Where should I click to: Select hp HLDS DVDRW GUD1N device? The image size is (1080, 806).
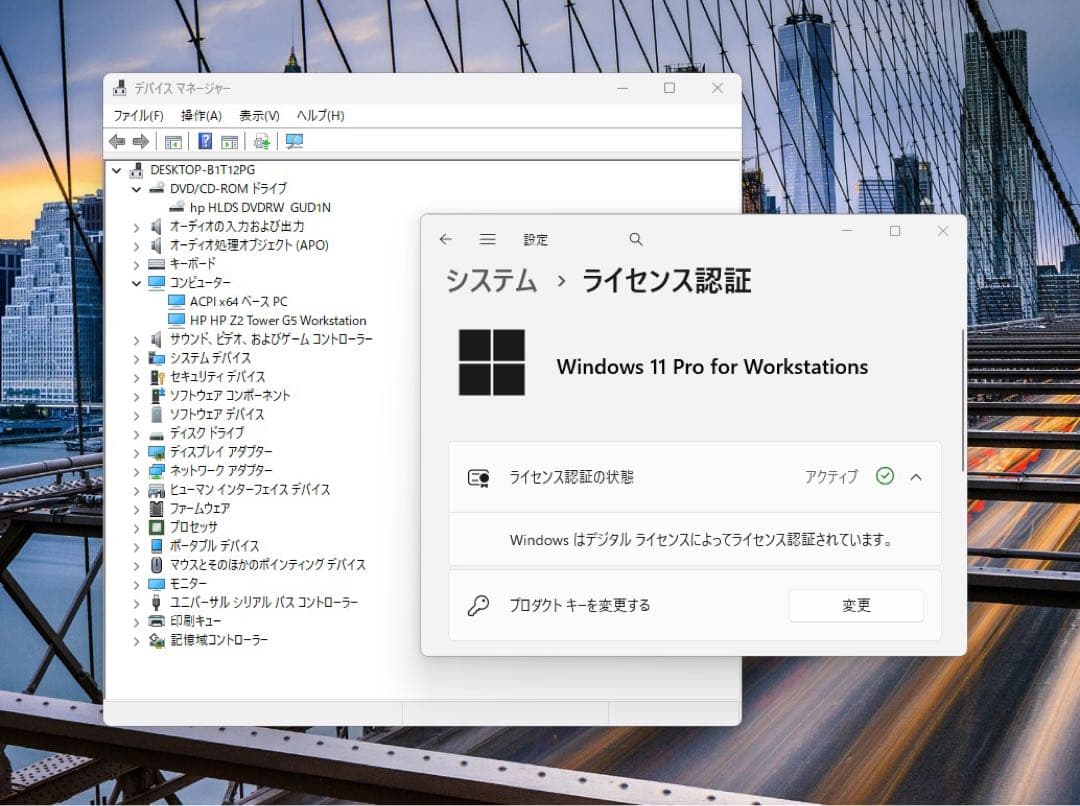[x=260, y=207]
